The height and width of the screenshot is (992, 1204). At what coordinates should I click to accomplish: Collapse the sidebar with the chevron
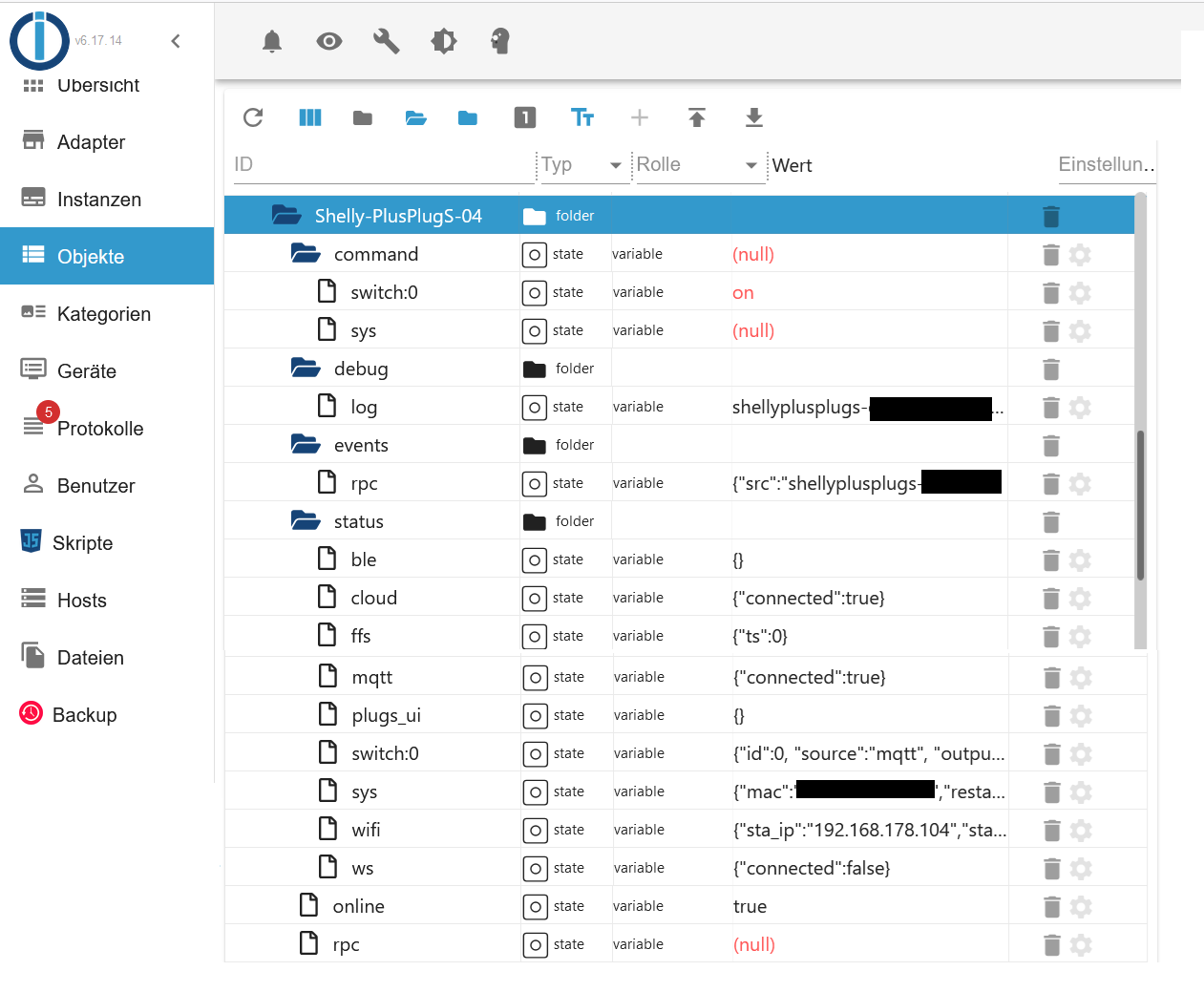[x=176, y=41]
